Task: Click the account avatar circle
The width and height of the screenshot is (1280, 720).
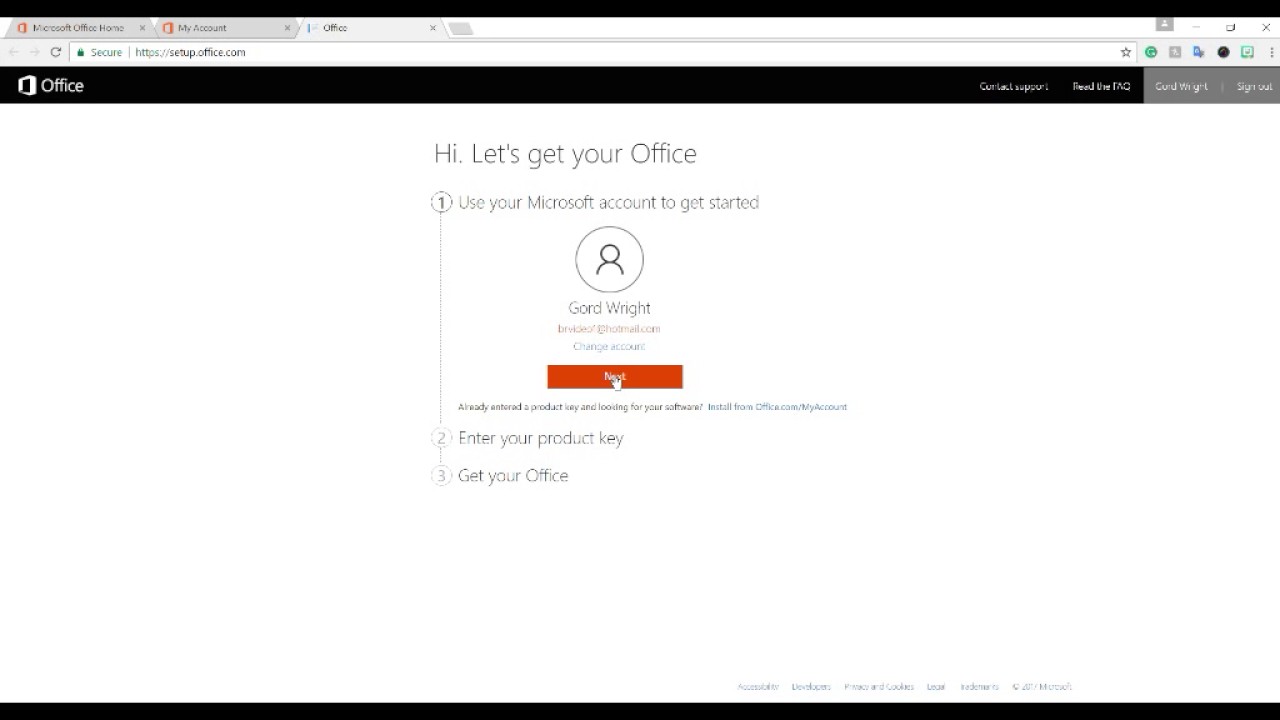Action: pos(609,260)
